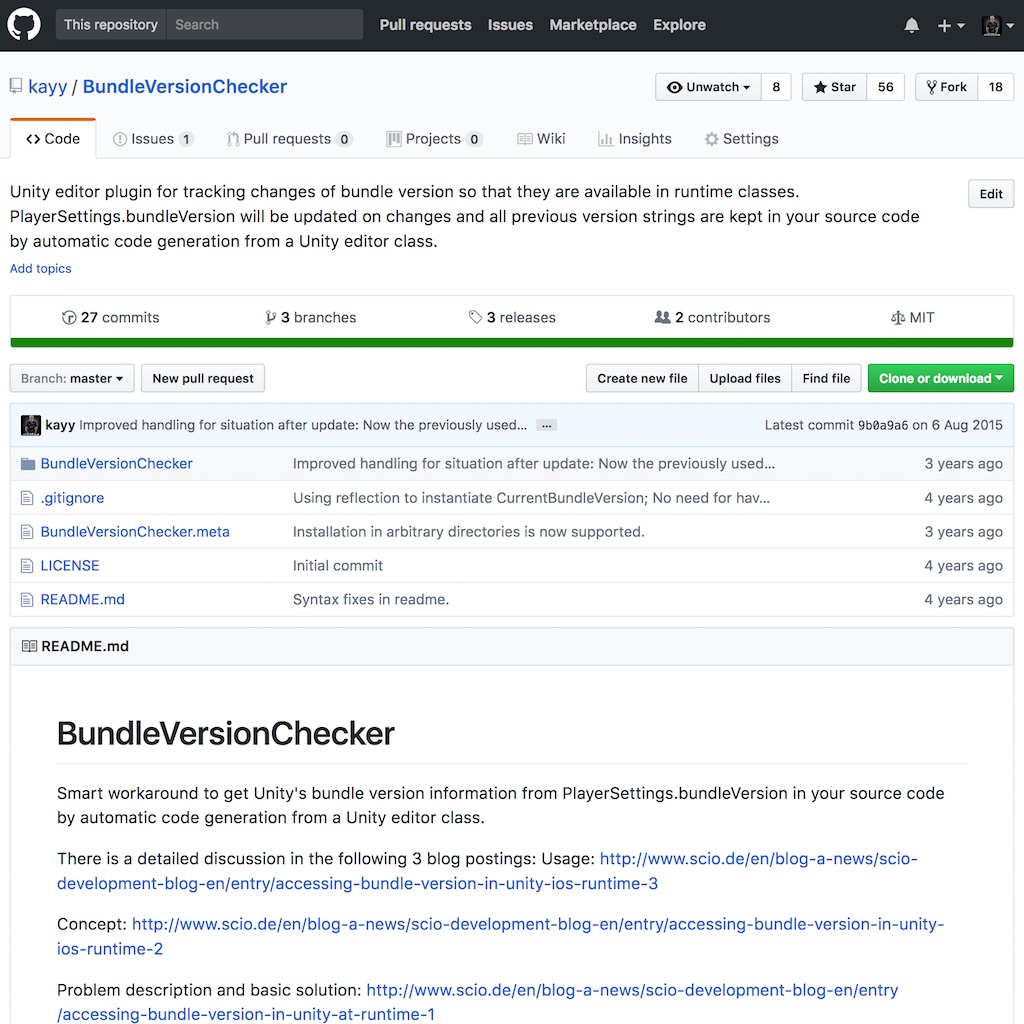Toggle Star on this repository
The width and height of the screenshot is (1024, 1024).
click(x=832, y=86)
